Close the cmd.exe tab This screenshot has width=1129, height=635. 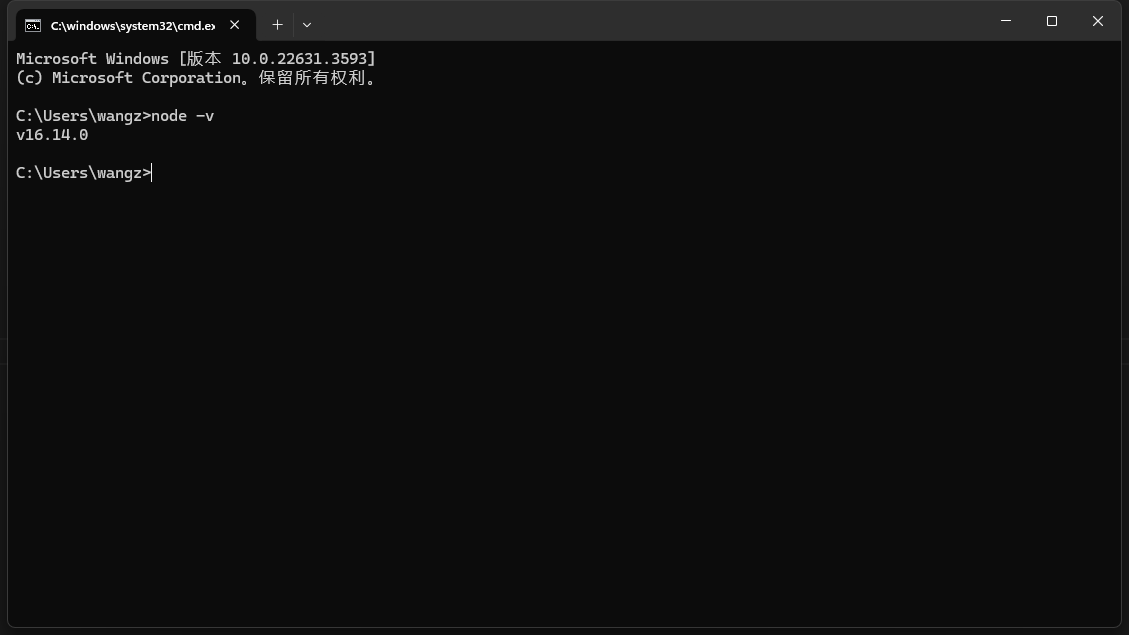[x=235, y=24]
